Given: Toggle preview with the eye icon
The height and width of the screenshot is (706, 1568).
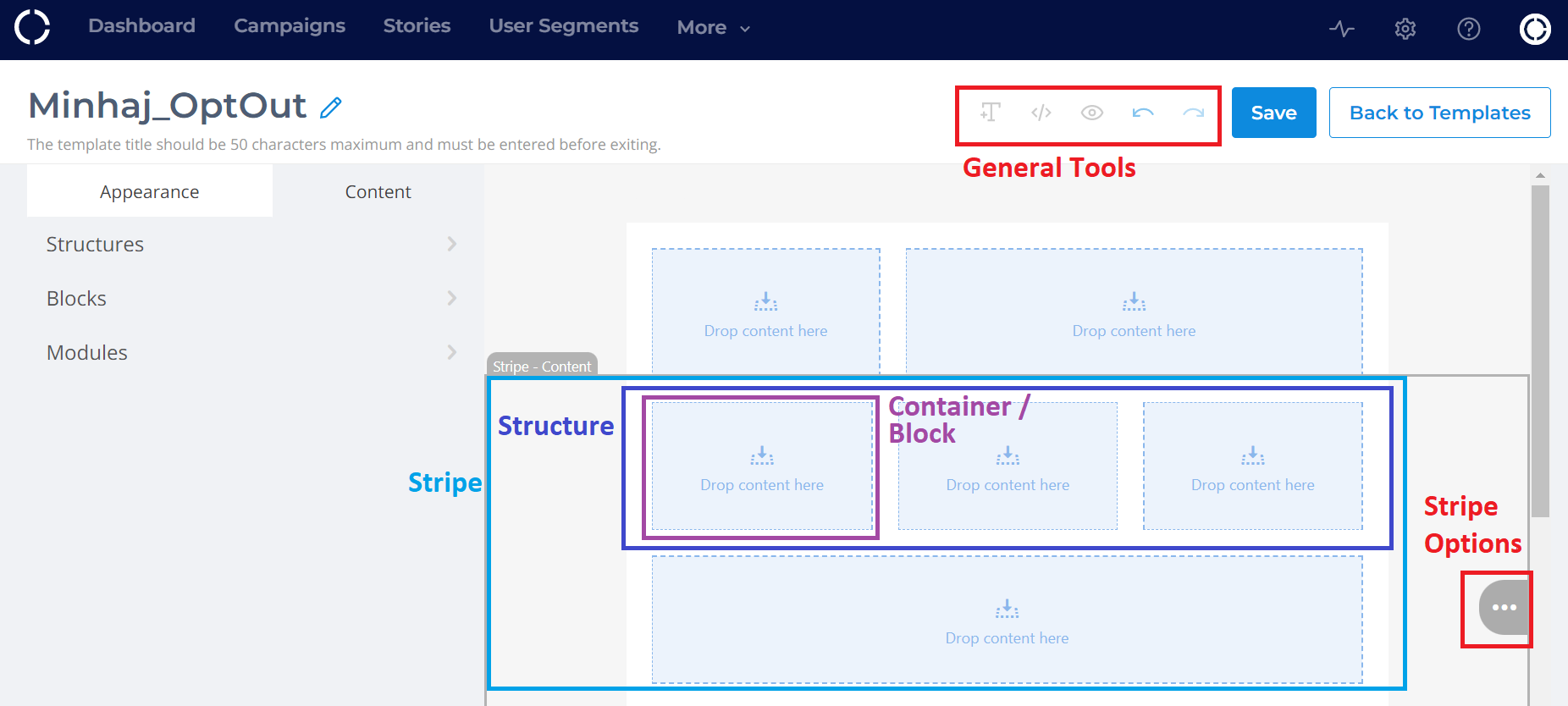Looking at the screenshot, I should tap(1092, 113).
